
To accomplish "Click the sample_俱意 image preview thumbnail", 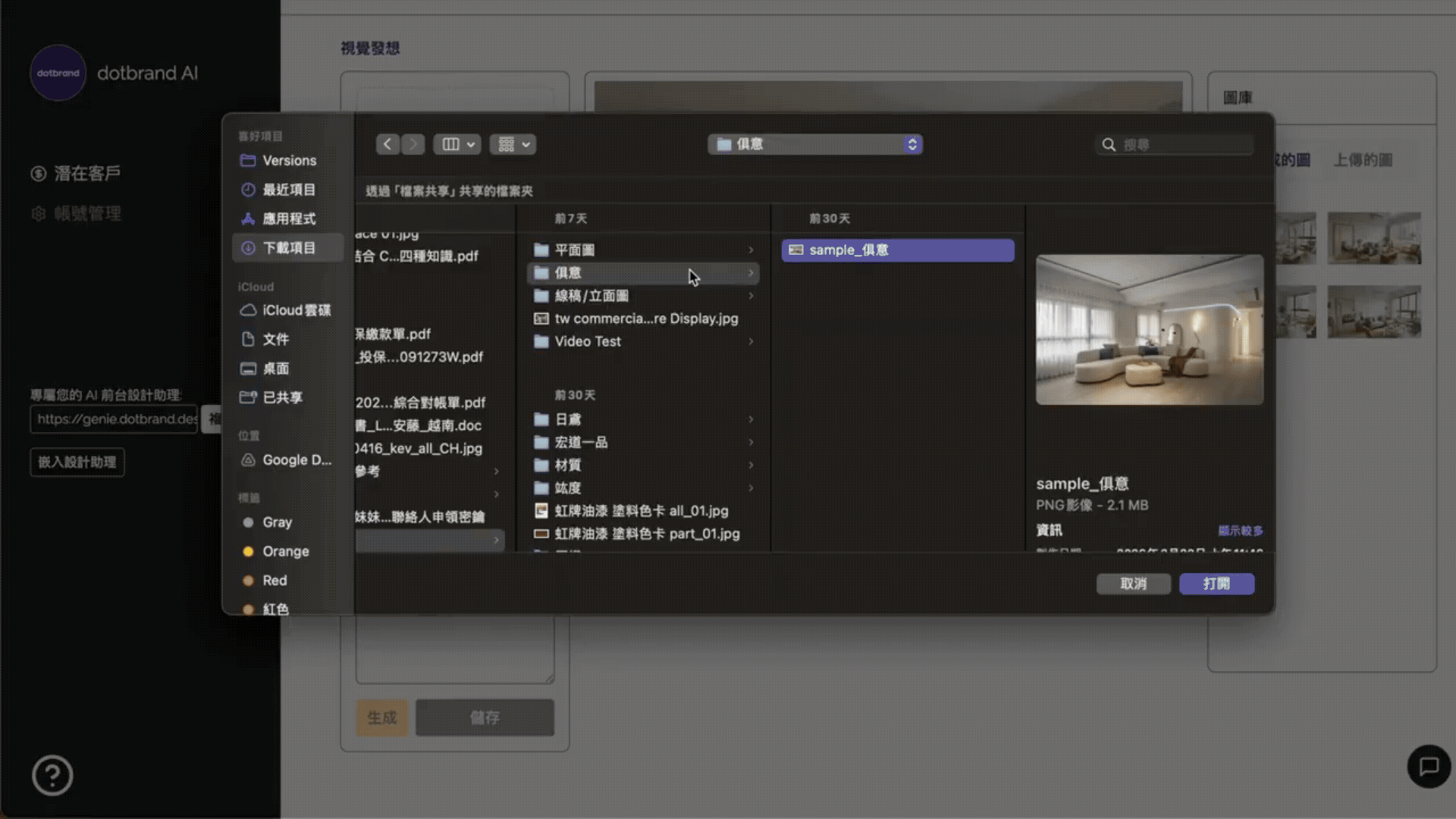I will coord(1149,329).
